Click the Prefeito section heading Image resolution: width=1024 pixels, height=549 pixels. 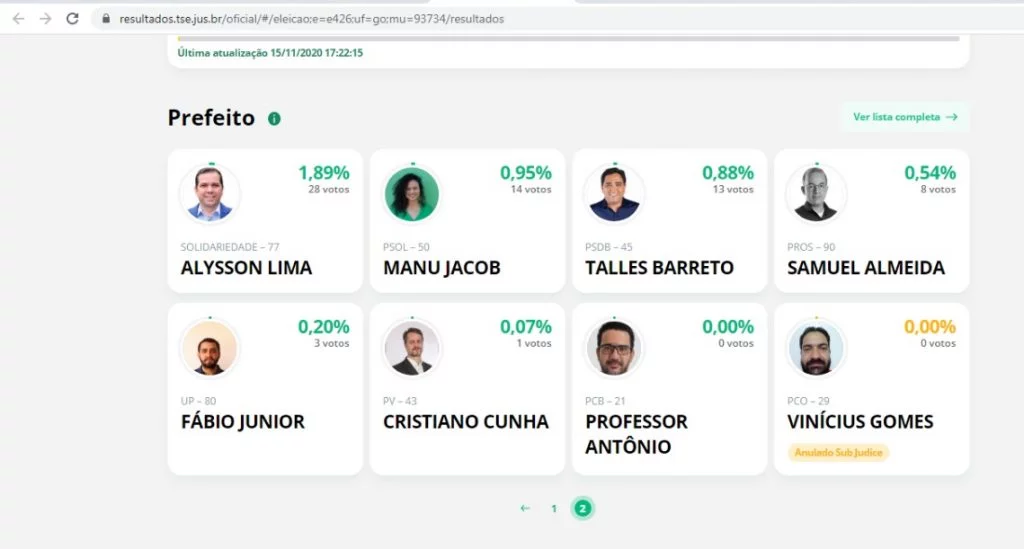coord(211,118)
